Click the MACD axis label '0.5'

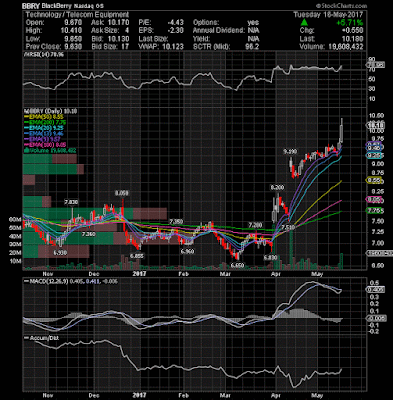point(374,283)
